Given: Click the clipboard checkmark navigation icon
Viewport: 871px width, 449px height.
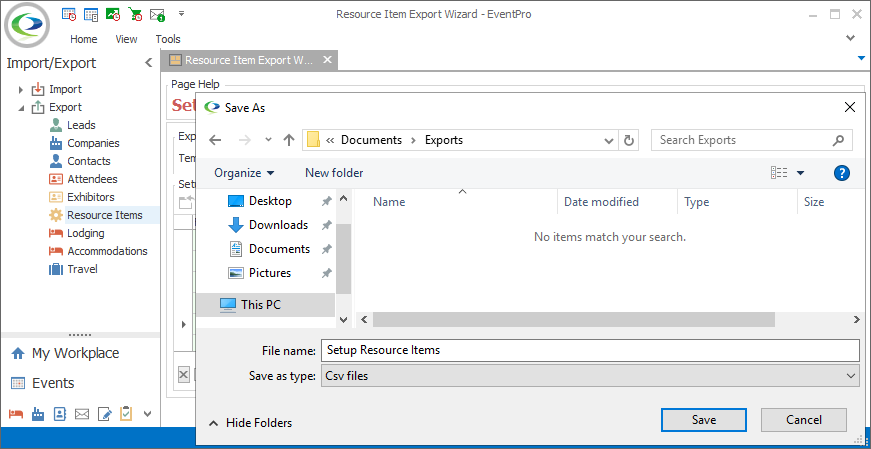Looking at the screenshot, I should [126, 414].
